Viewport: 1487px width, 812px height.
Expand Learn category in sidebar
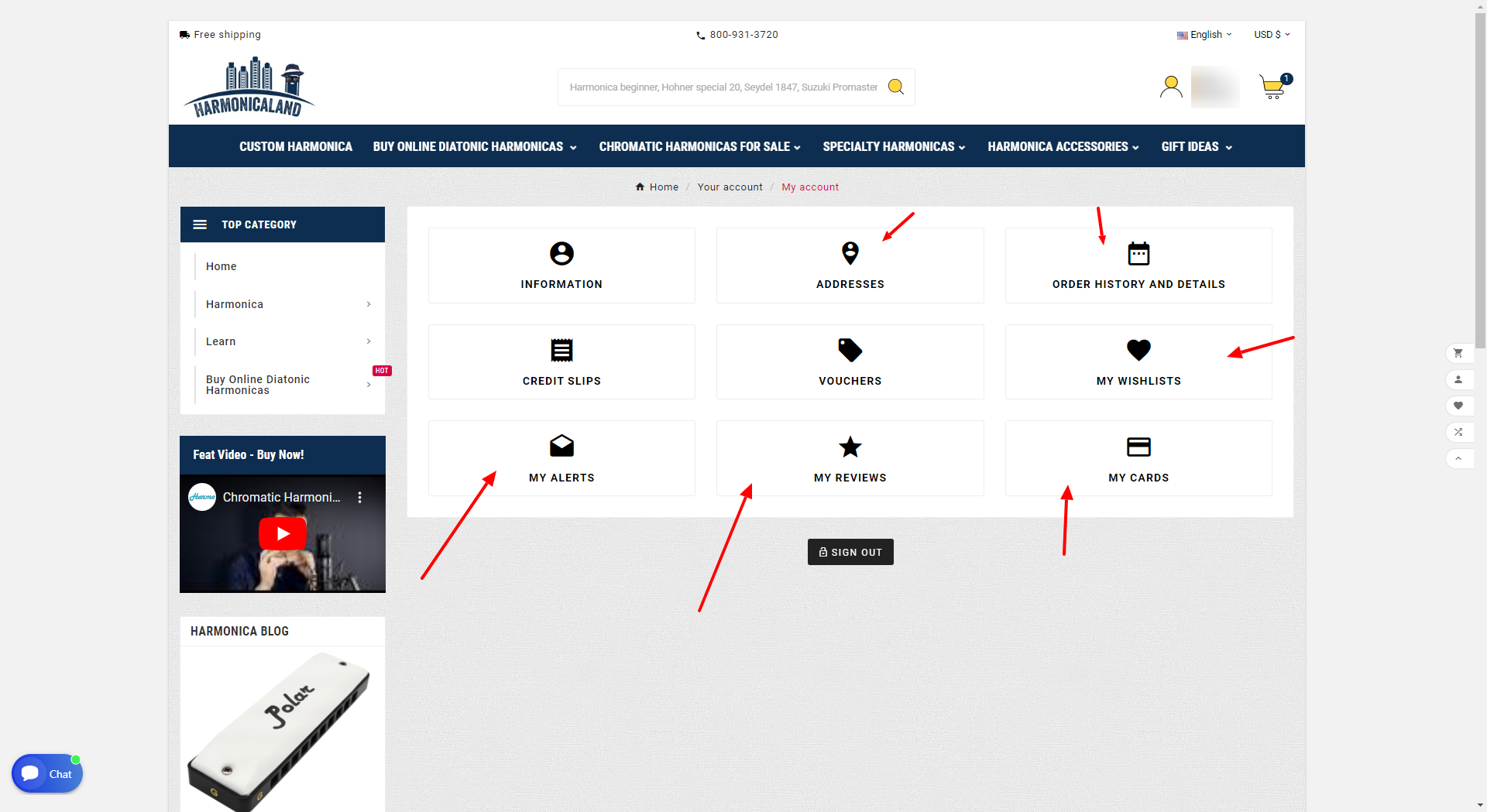[369, 341]
